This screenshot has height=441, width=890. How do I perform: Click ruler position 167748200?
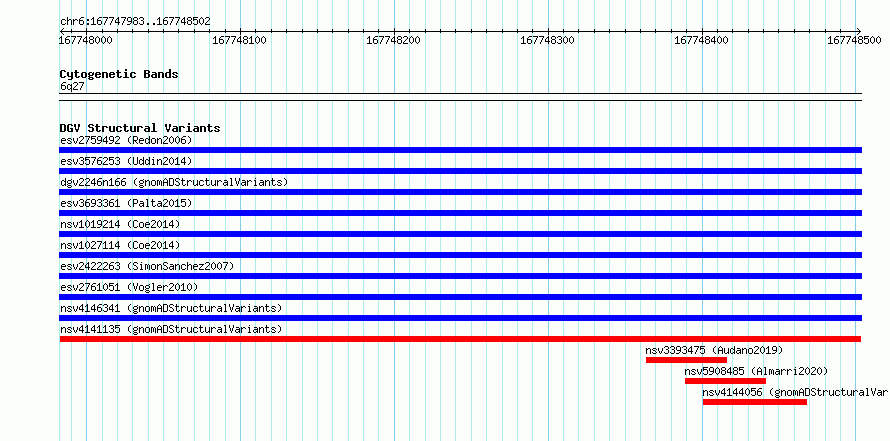(x=394, y=40)
